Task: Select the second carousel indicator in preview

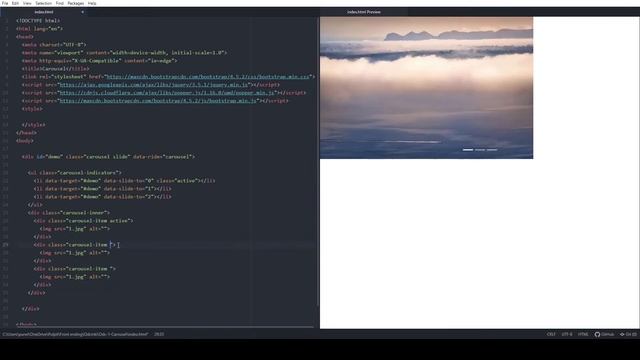Action: (x=480, y=150)
